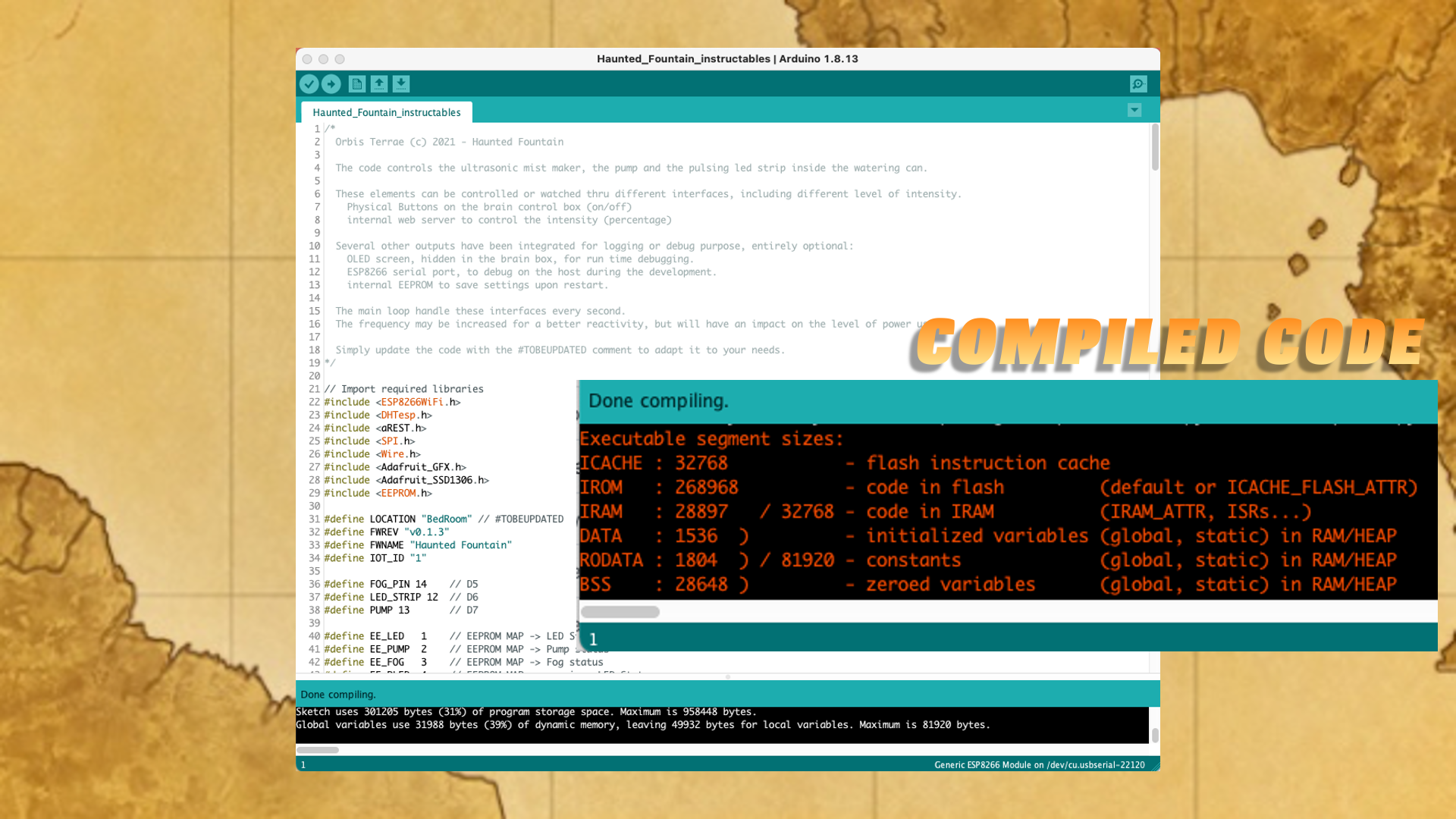Click the scrollbar under Executable segment sizes
This screenshot has width=1456, height=819.
tap(620, 612)
